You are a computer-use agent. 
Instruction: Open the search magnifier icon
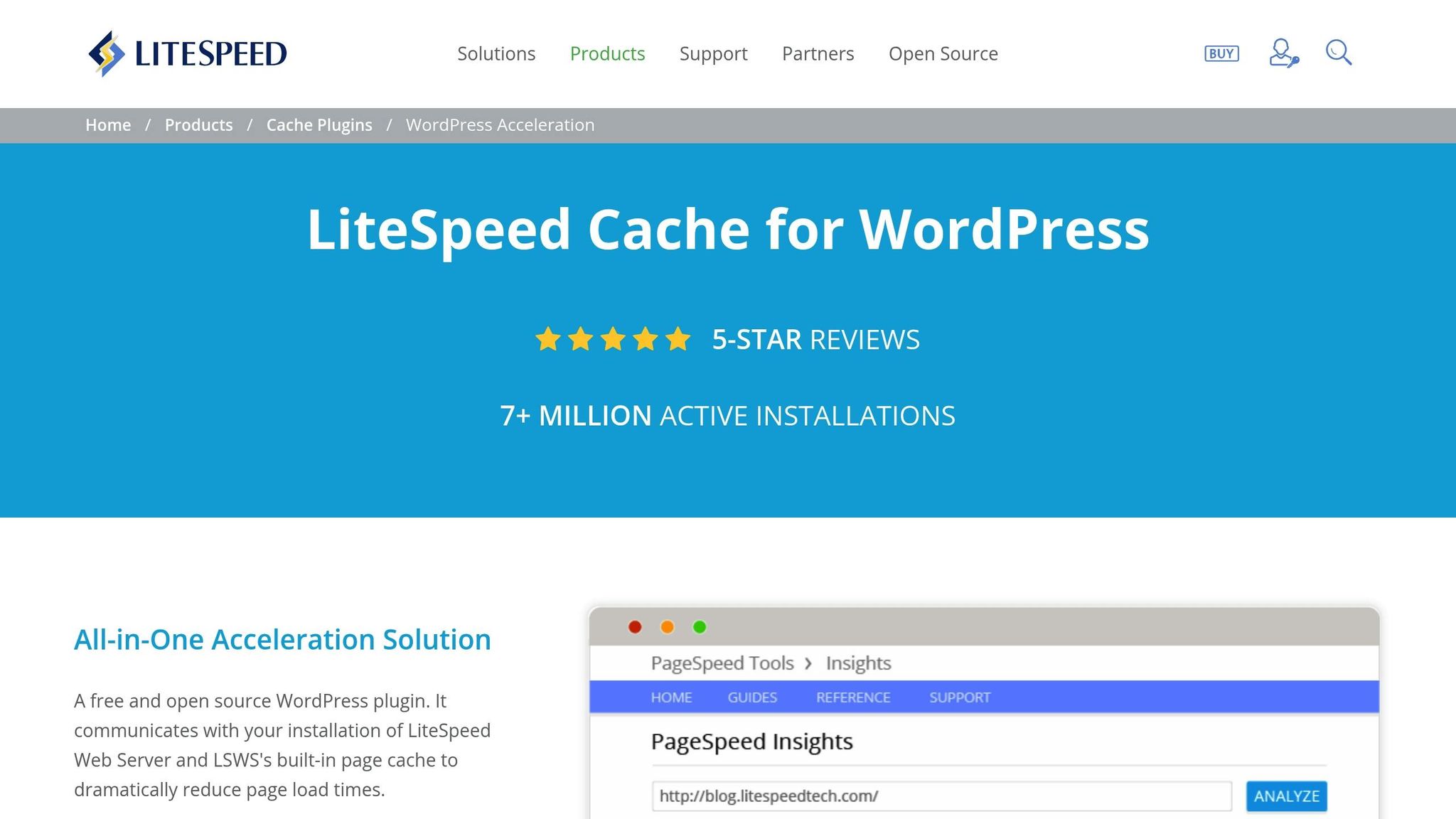(1339, 53)
